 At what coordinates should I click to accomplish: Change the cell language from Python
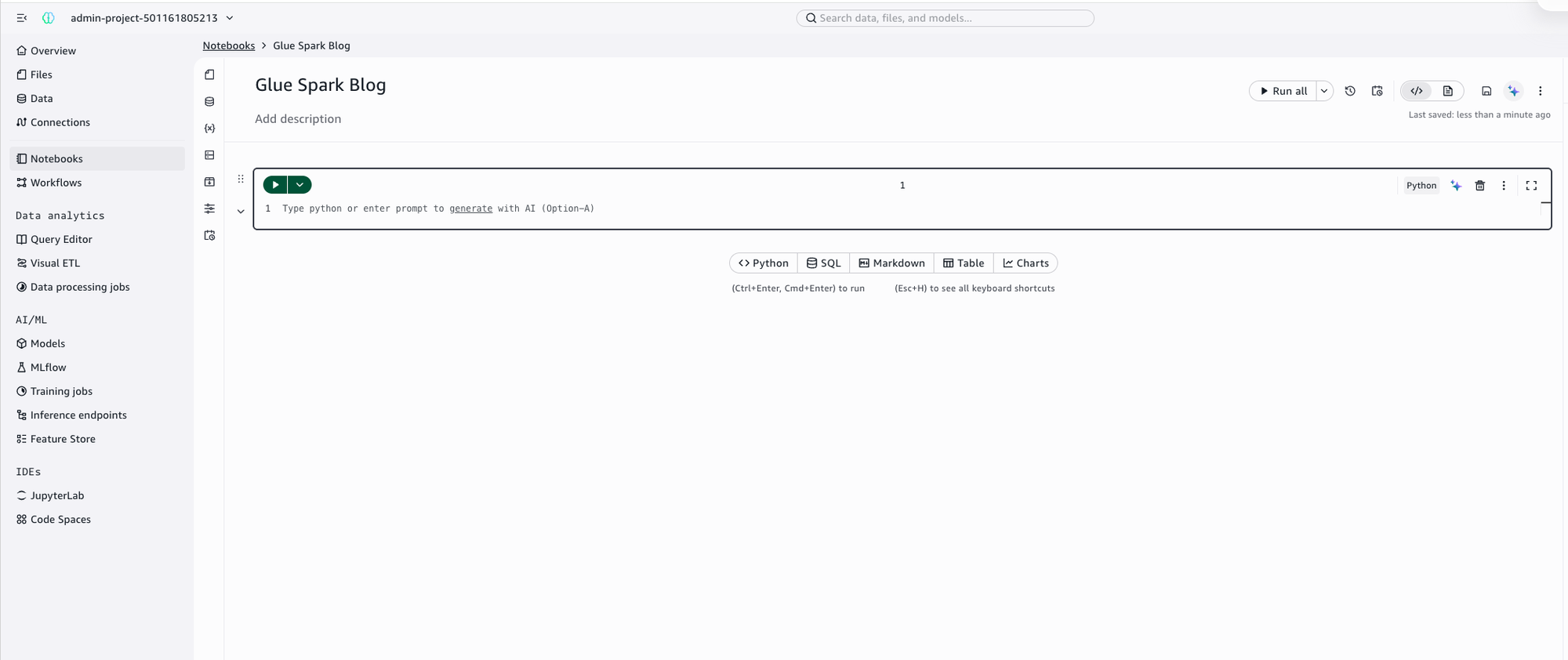[1421, 186]
